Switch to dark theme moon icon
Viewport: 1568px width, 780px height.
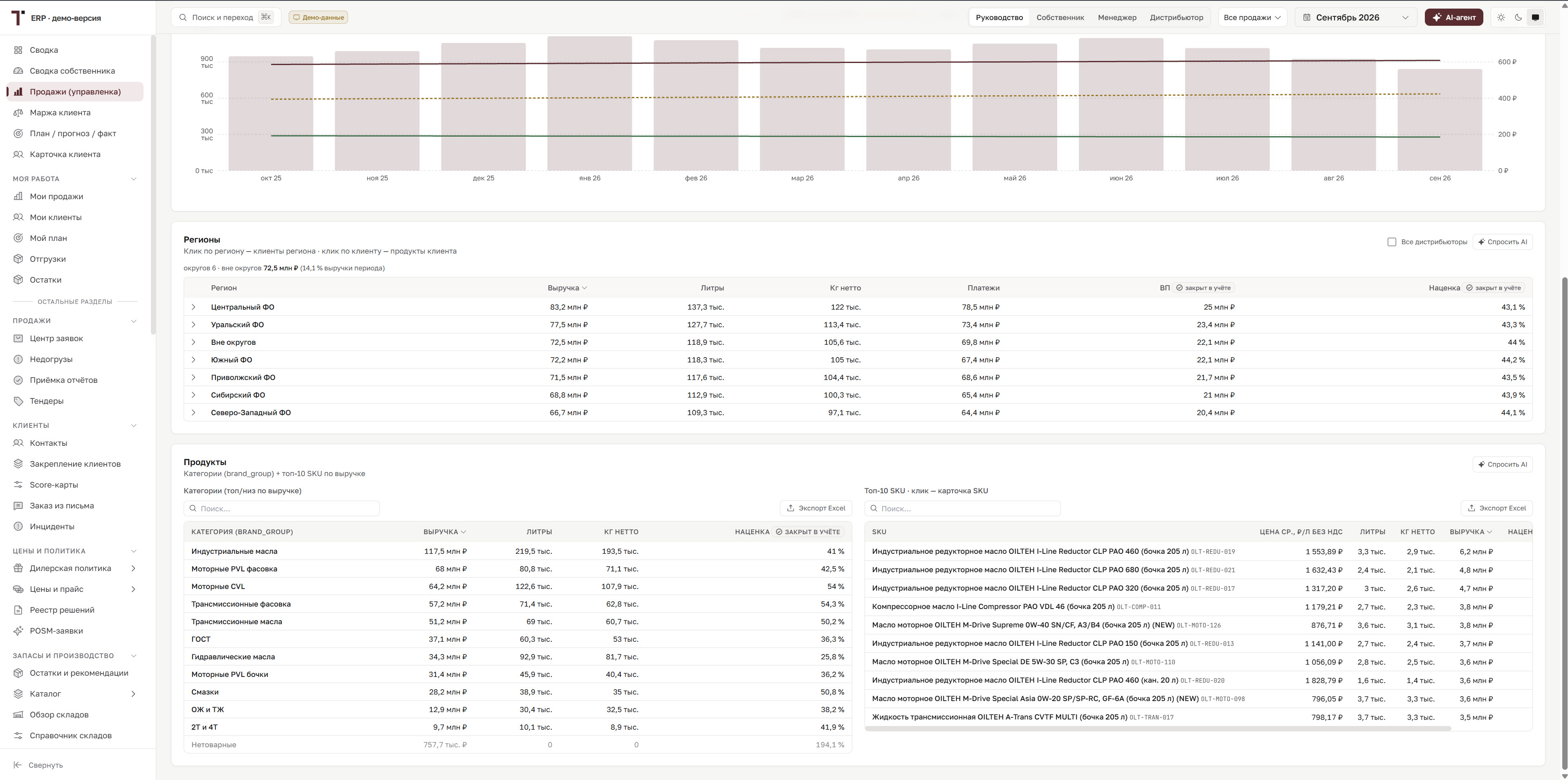coord(1518,18)
